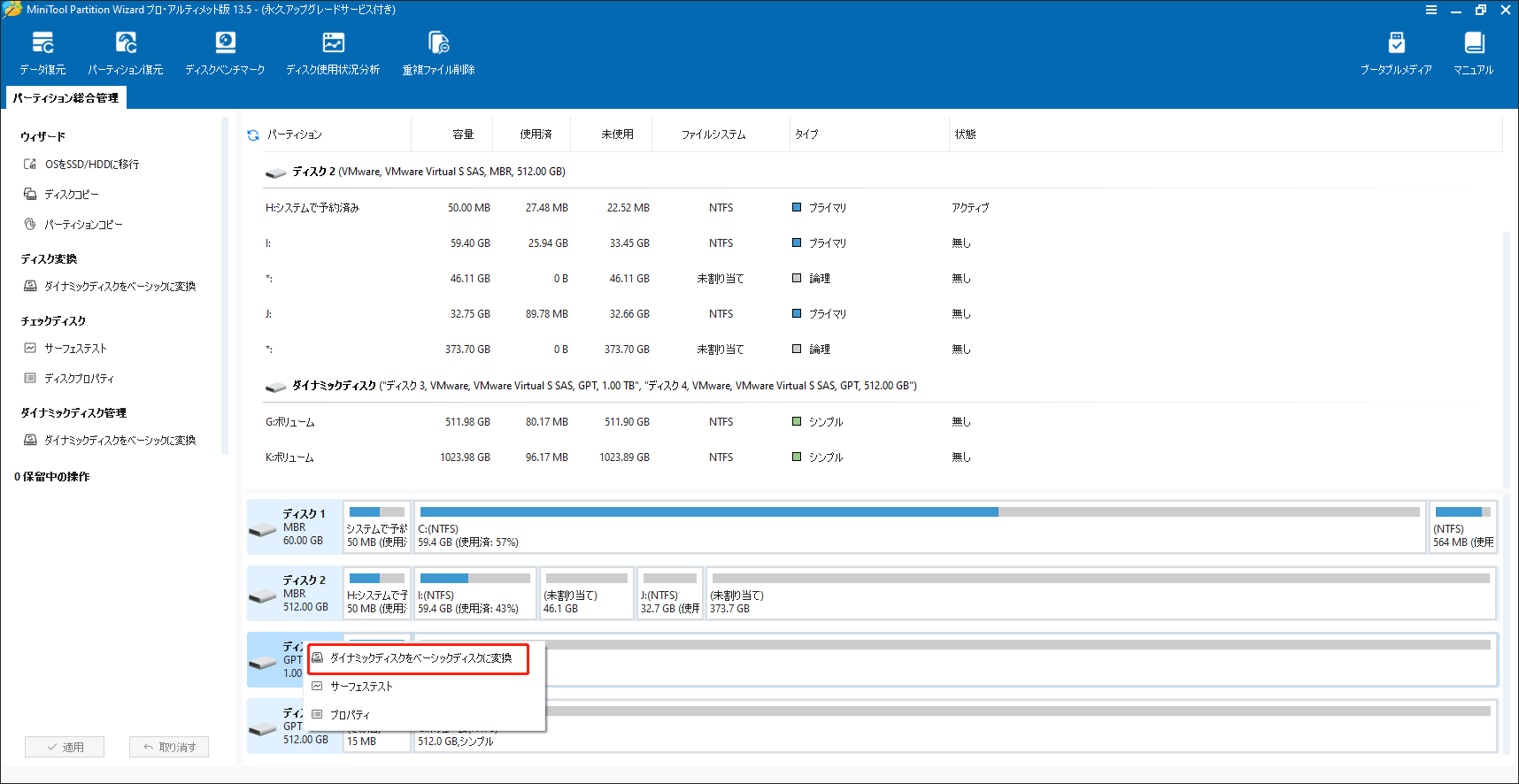Select ディスク 1 in the disk map
The image size is (1519, 784).
294,527
